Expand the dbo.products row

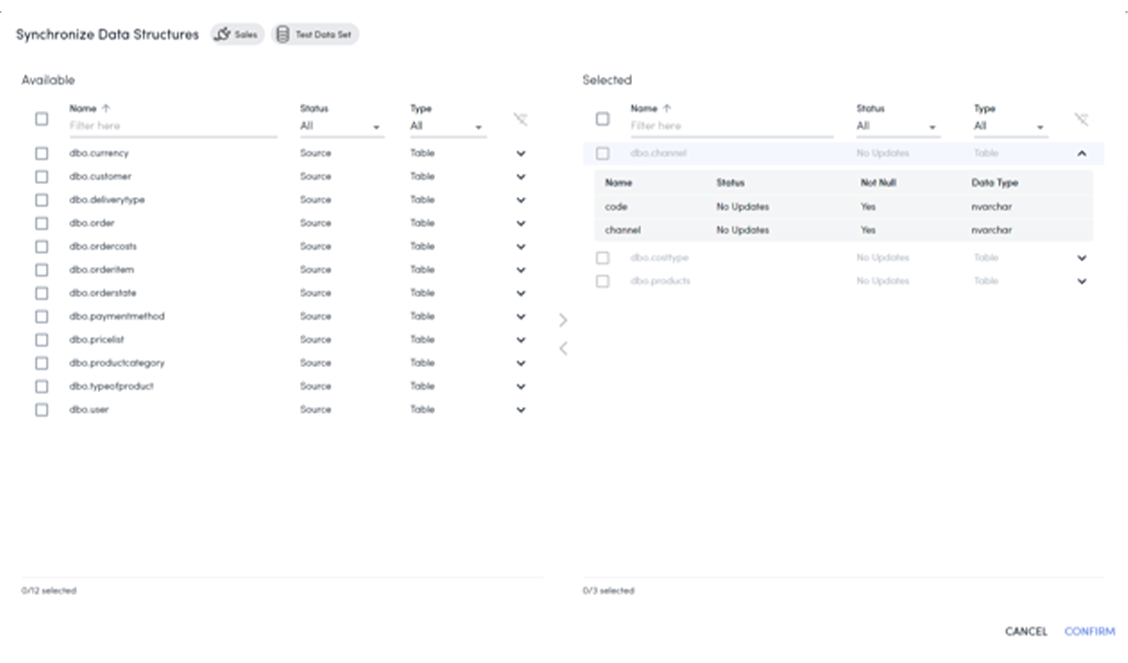1082,282
